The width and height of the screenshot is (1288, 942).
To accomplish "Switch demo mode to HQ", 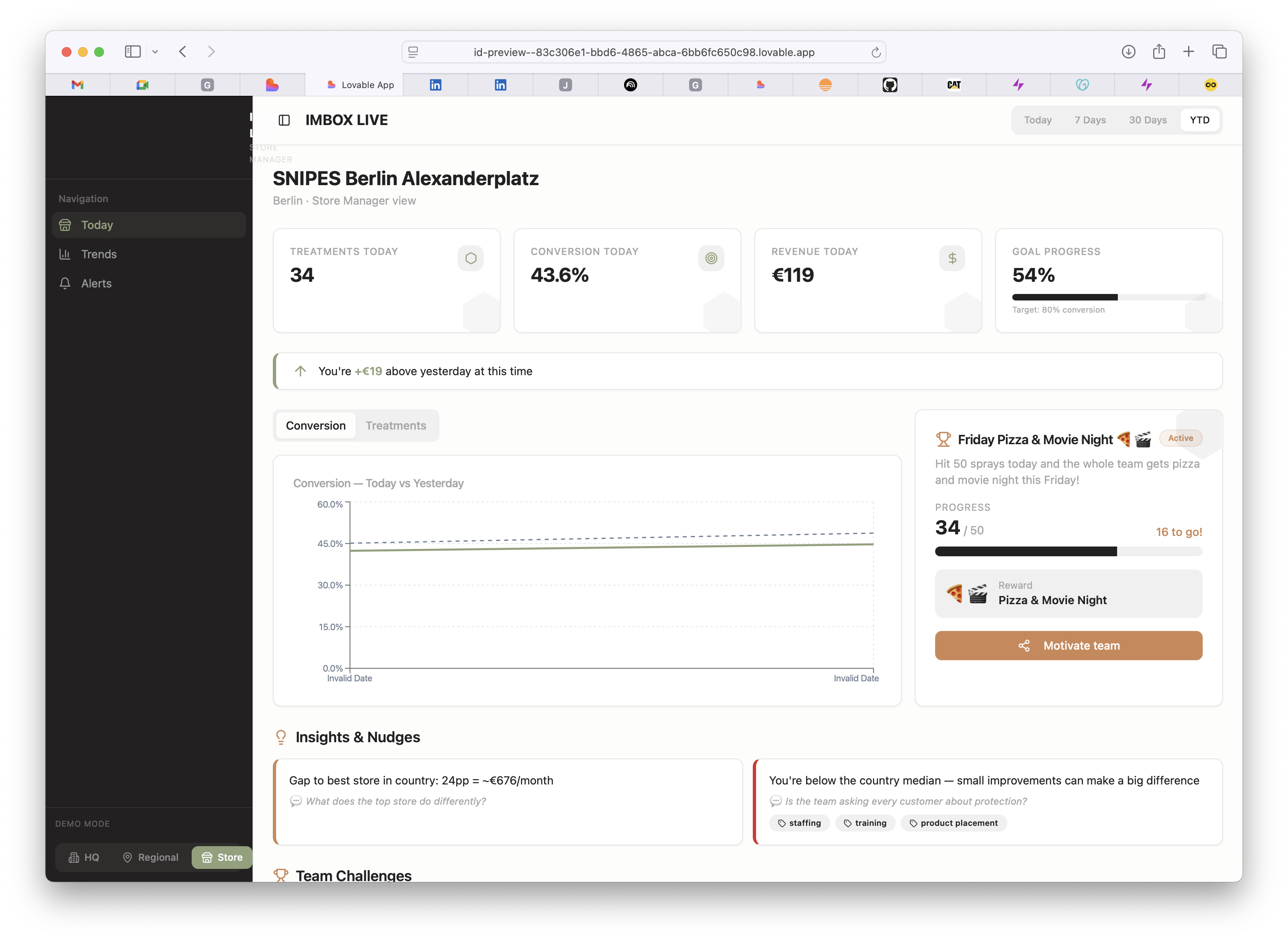I will coord(84,858).
